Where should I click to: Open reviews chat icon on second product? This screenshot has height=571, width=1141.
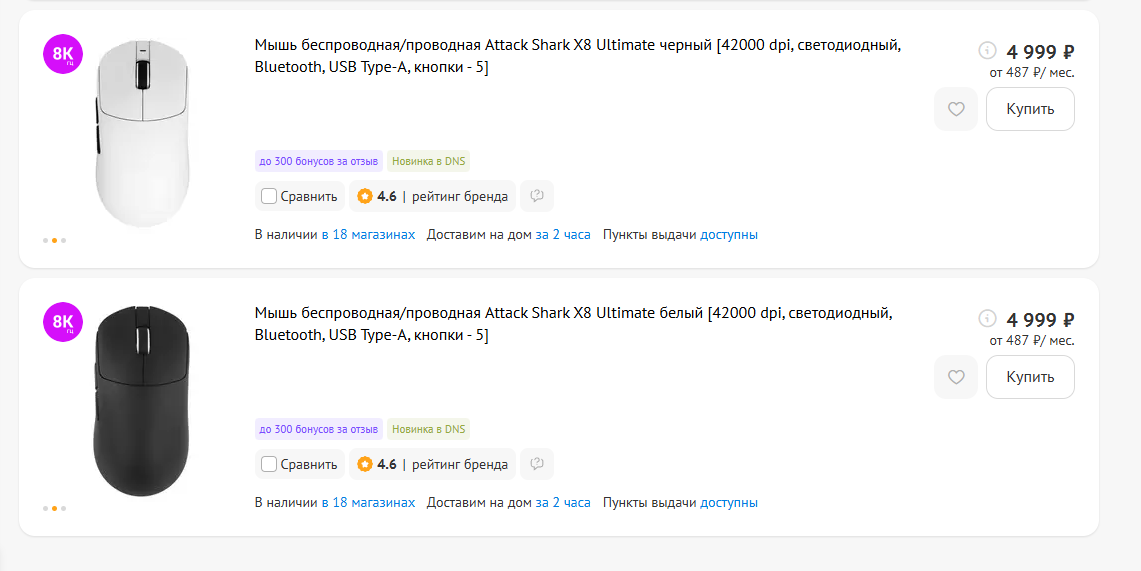tap(537, 464)
